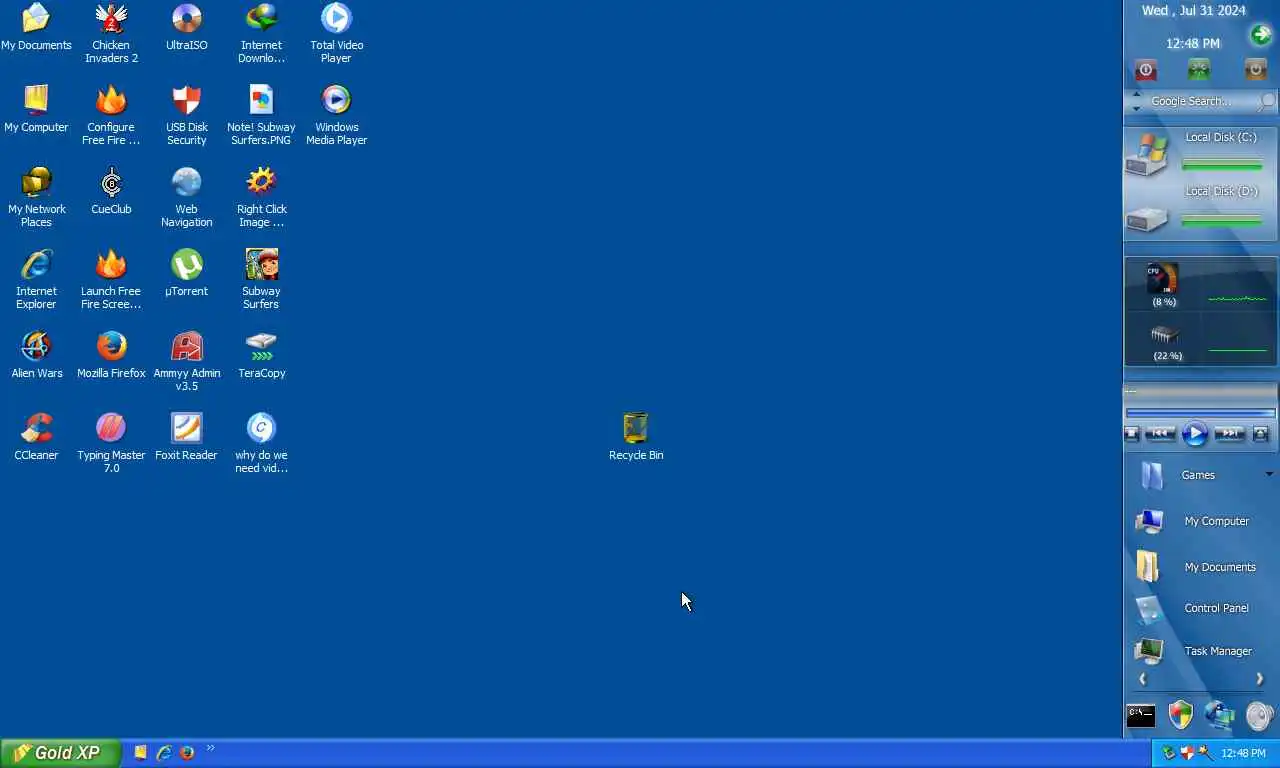
Task: Switch search engine with the up-down arrows
Action: point(1136,101)
